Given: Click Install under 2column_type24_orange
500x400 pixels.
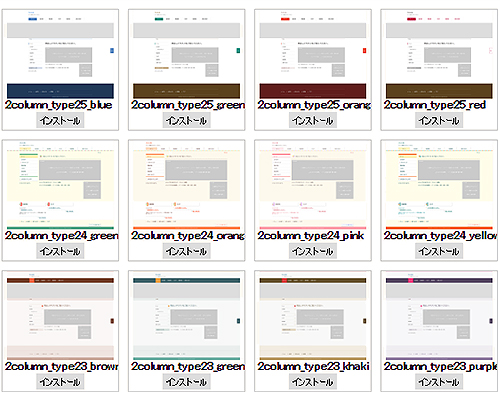Looking at the screenshot, I should click(x=186, y=251).
